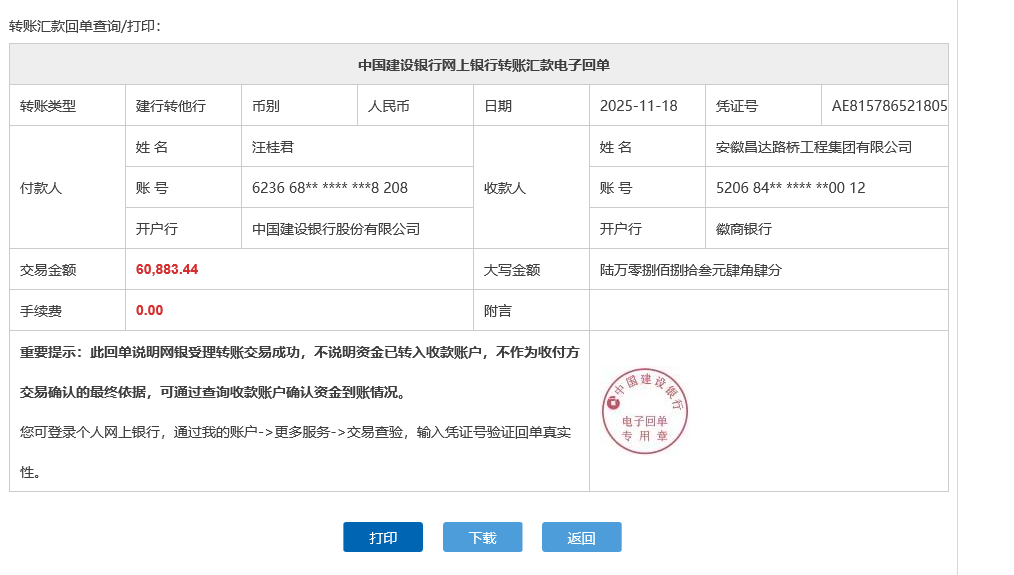Select payer account number ending 8 208
This screenshot has height=575, width=1014.
(x=330, y=188)
